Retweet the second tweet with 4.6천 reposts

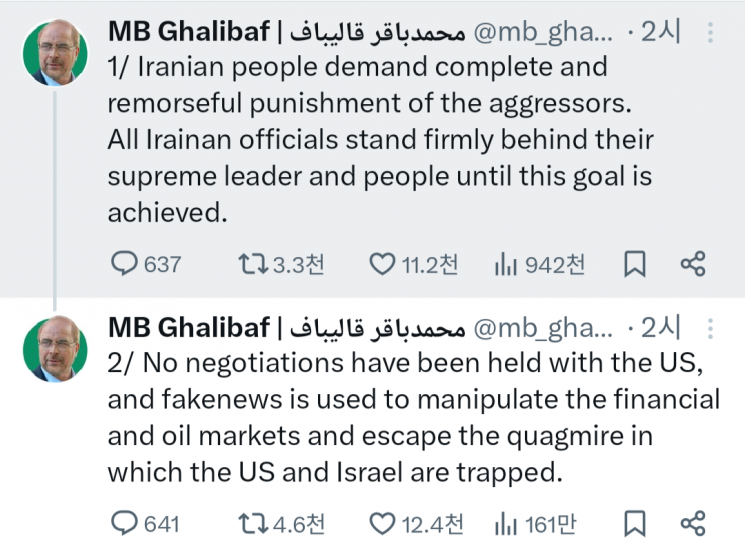click(250, 522)
